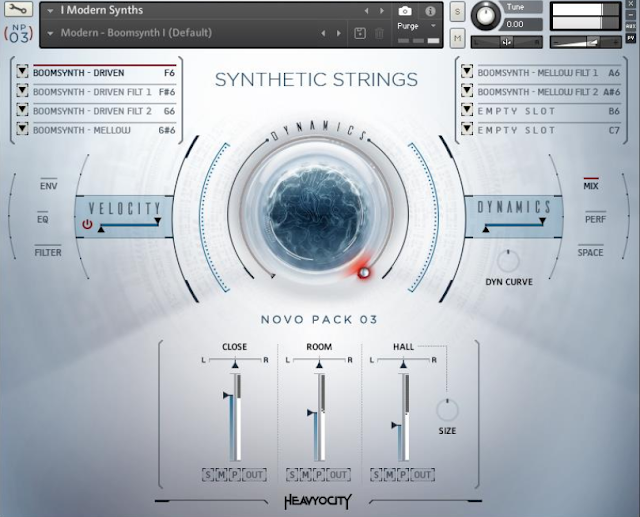Screen dimensions: 640x517
Task: Open the Boomsynth - Mellow Filt 2 slot dropdown
Action: [x=467, y=91]
